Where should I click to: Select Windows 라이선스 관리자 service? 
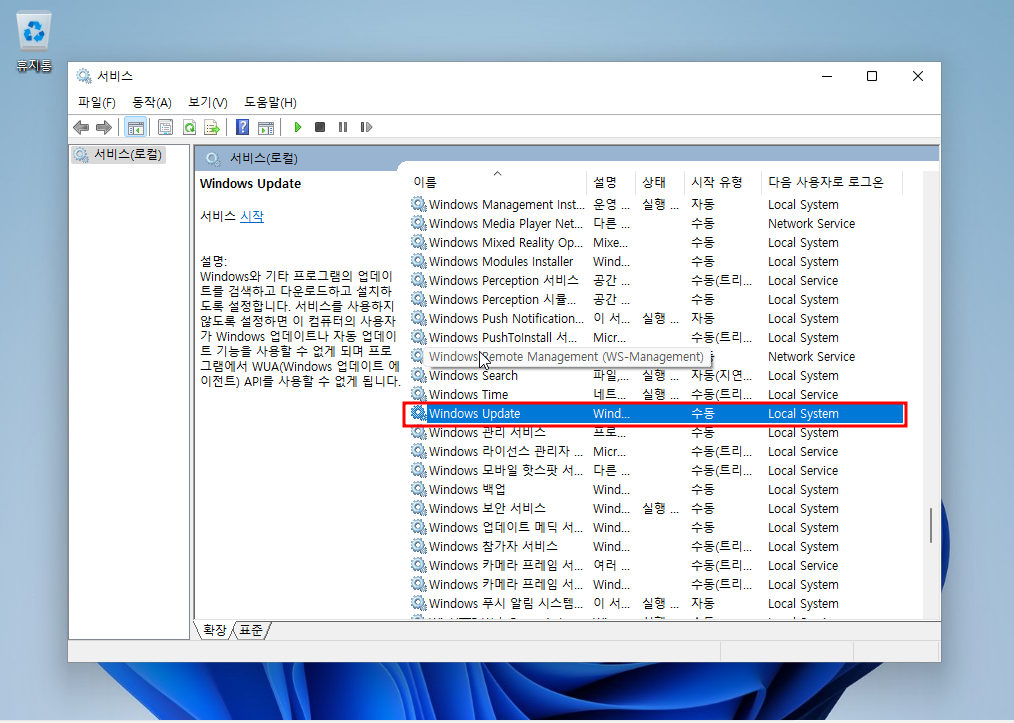(x=656, y=451)
